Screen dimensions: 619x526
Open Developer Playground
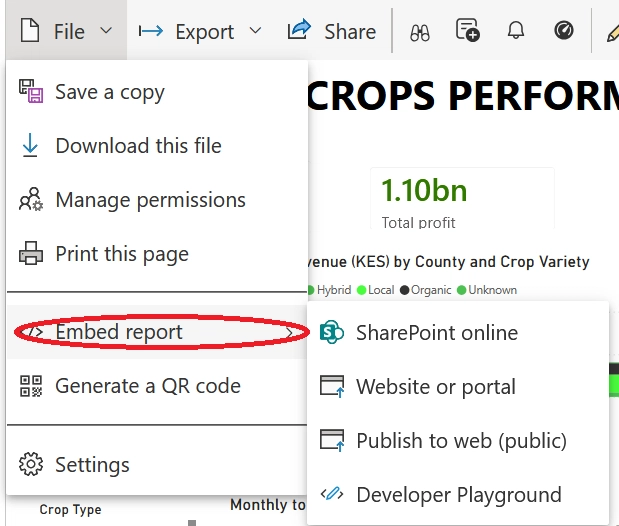tap(458, 495)
